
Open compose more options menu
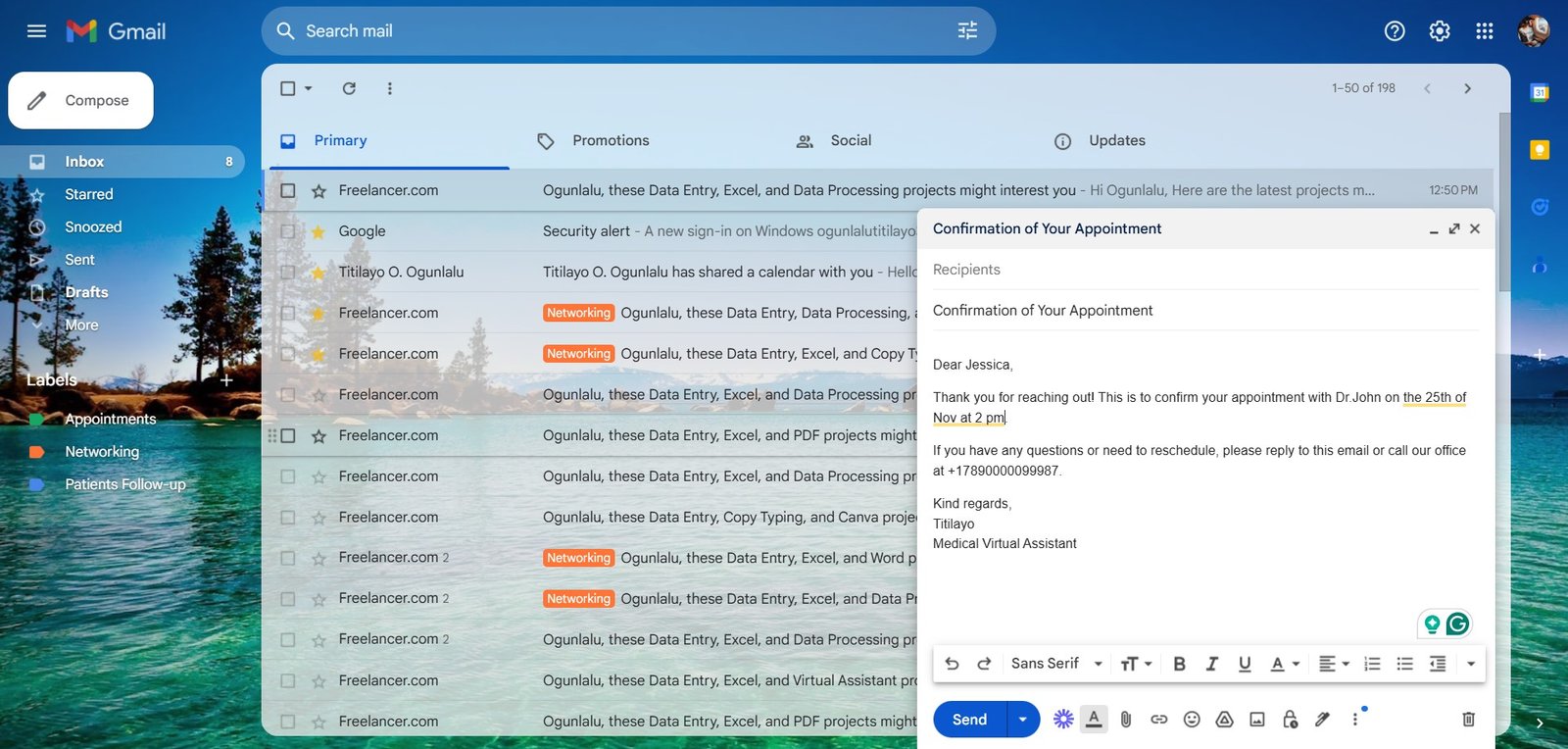click(1355, 720)
